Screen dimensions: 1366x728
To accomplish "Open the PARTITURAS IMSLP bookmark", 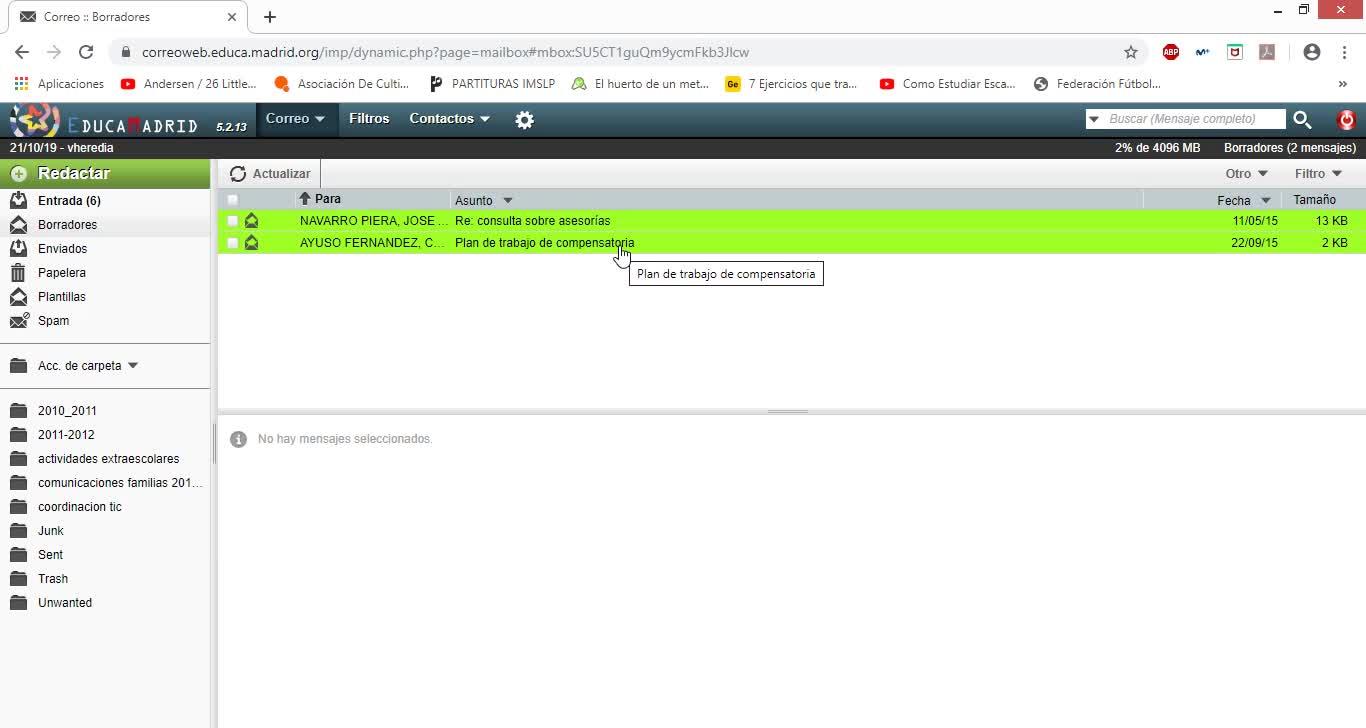I will click(x=491, y=84).
